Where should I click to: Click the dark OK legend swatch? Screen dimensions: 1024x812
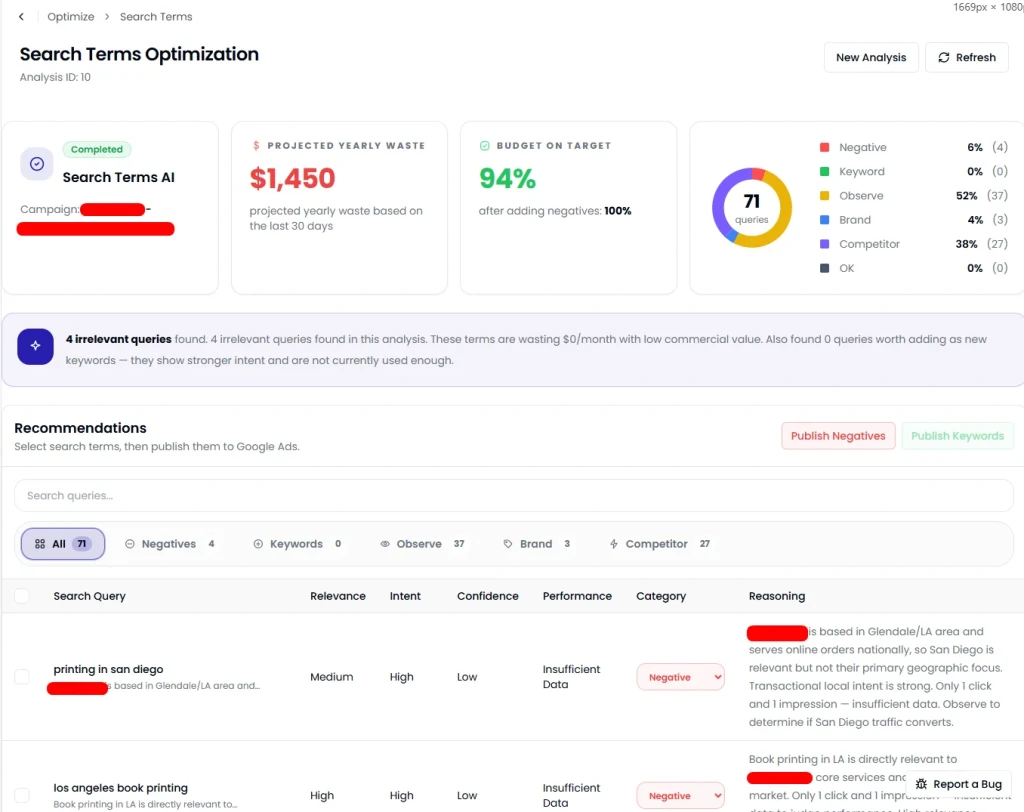click(x=825, y=268)
